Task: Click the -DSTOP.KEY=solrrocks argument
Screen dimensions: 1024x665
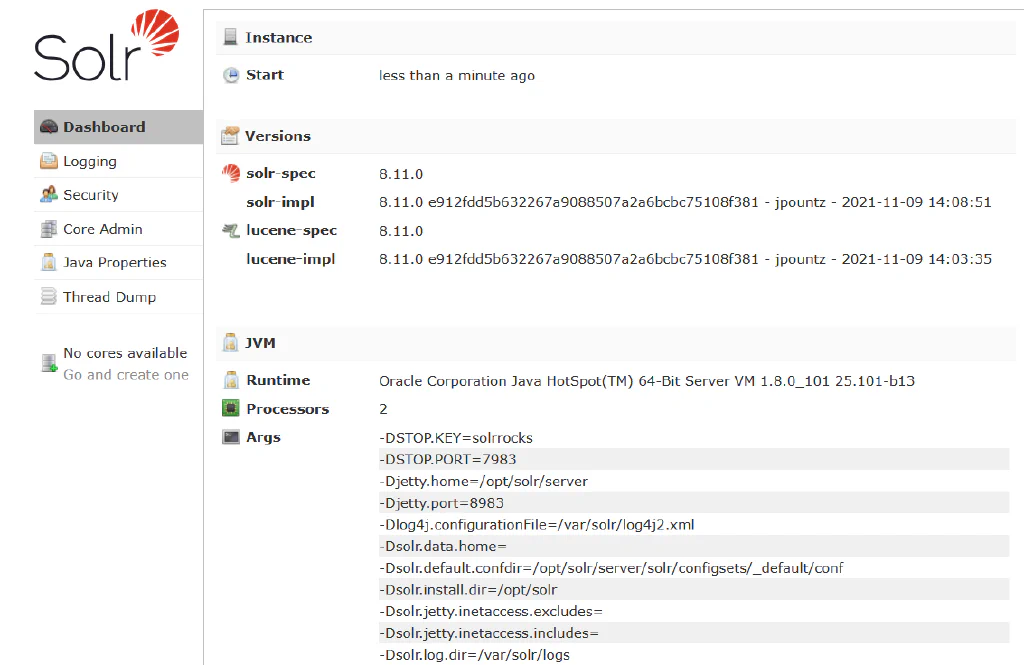Action: tap(456, 438)
